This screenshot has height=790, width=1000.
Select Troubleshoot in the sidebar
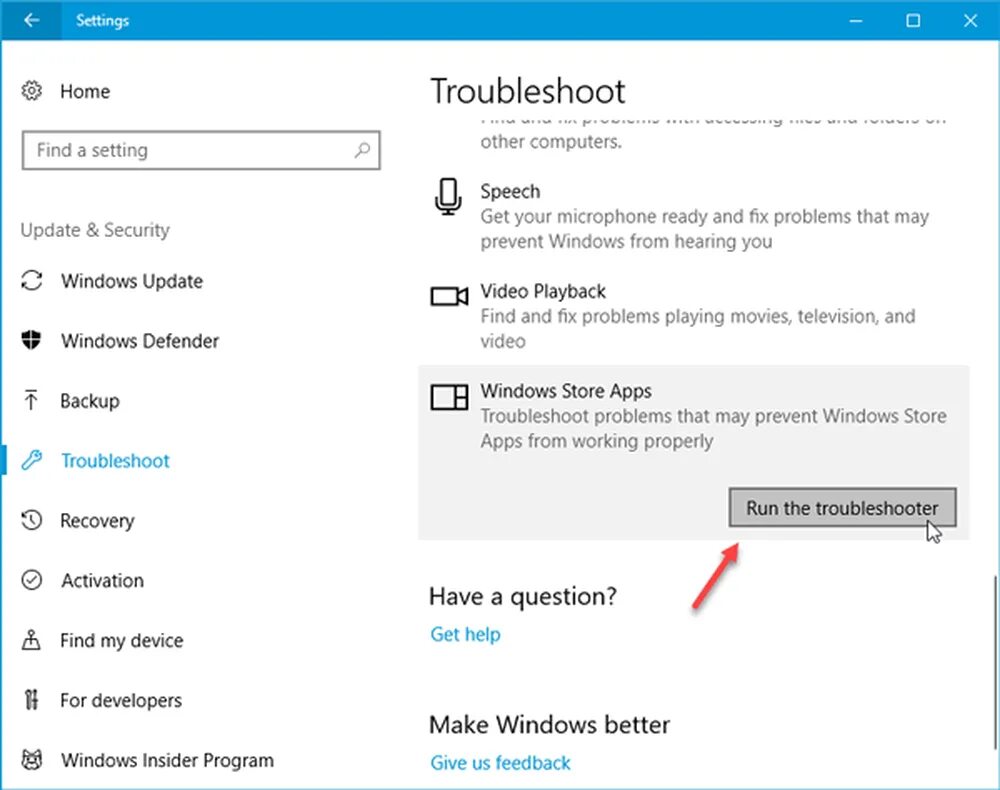(115, 461)
